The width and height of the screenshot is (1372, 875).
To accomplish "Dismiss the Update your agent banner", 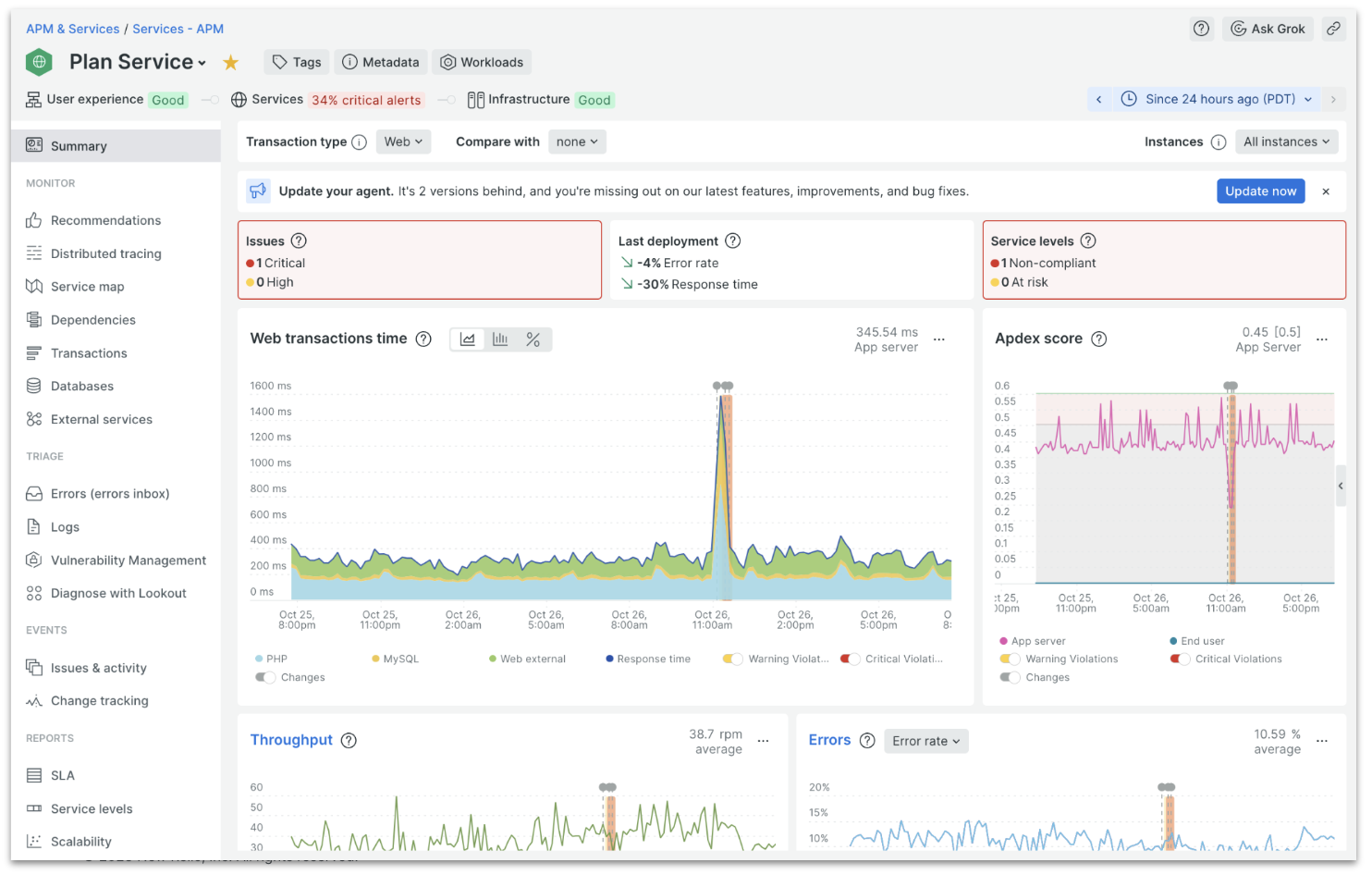I will pos(1326,191).
